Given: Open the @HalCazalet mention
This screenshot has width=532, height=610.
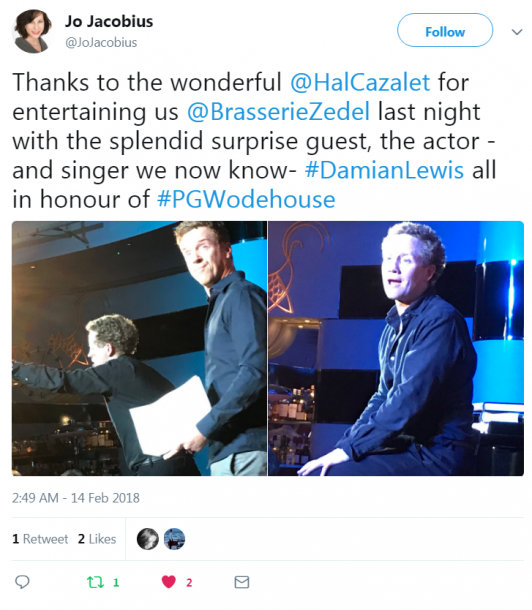Looking at the screenshot, I should pyautogui.click(x=360, y=82).
